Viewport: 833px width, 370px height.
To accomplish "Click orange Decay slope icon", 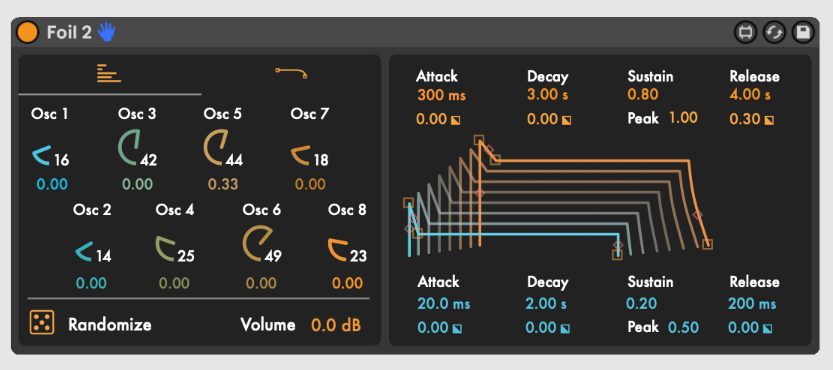I will pos(567,121).
